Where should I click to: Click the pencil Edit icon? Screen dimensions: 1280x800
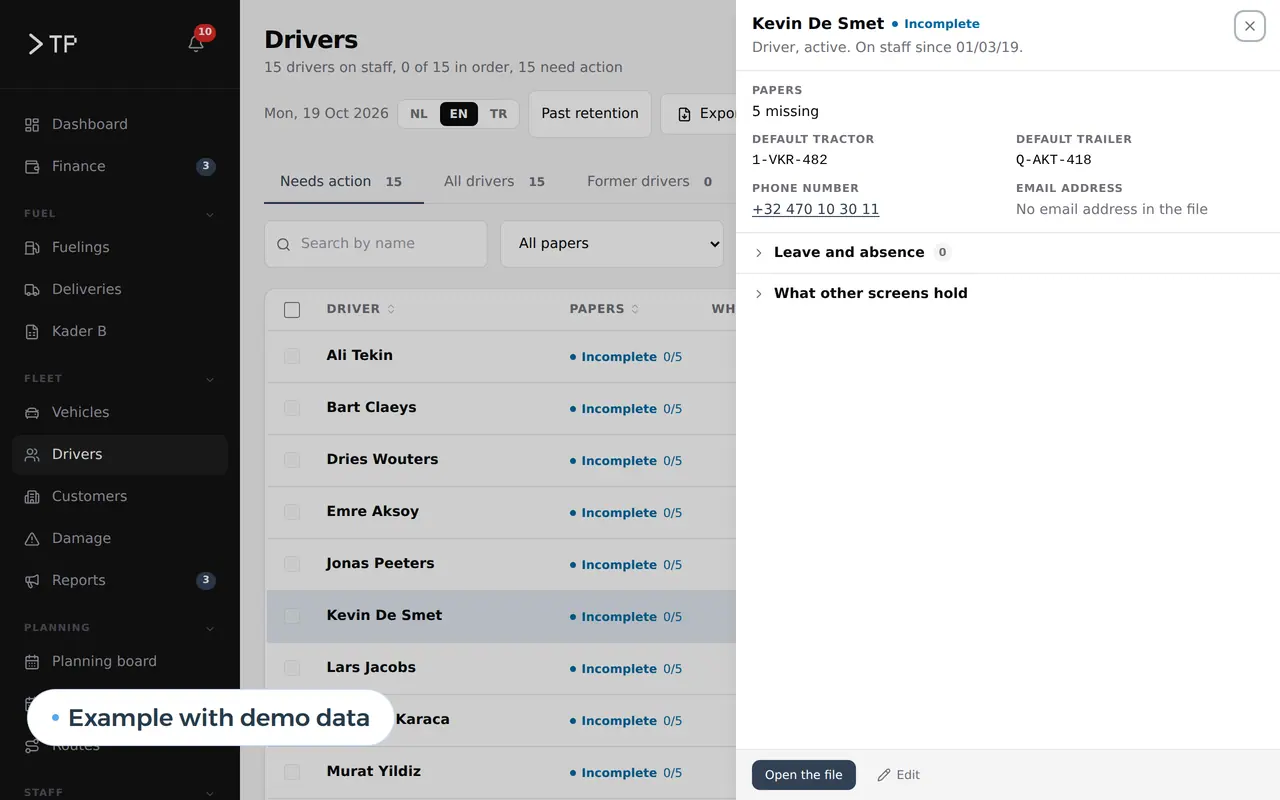tap(884, 775)
